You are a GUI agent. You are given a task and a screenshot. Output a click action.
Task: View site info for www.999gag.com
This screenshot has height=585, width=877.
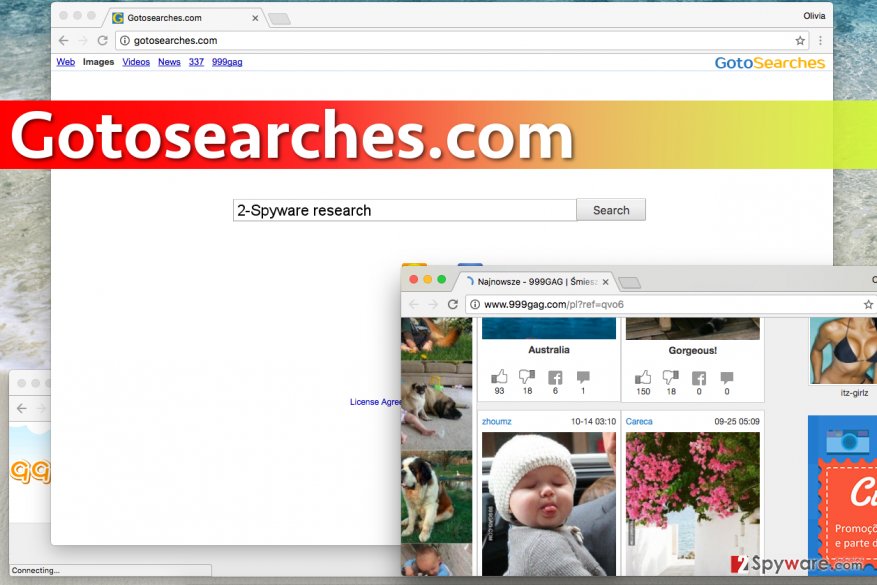[474, 304]
